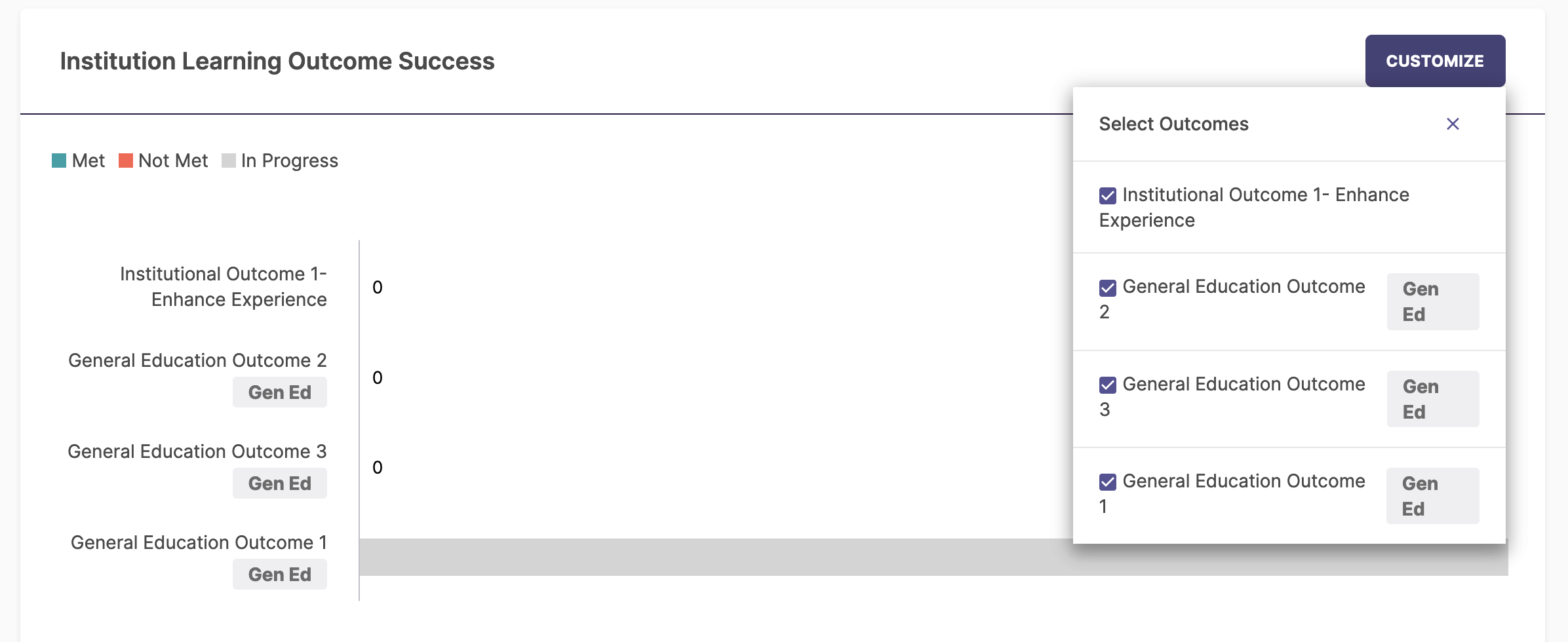The width and height of the screenshot is (1568, 642).
Task: Click Gen Ed badge under chart Outcome 2
Action: 280,392
